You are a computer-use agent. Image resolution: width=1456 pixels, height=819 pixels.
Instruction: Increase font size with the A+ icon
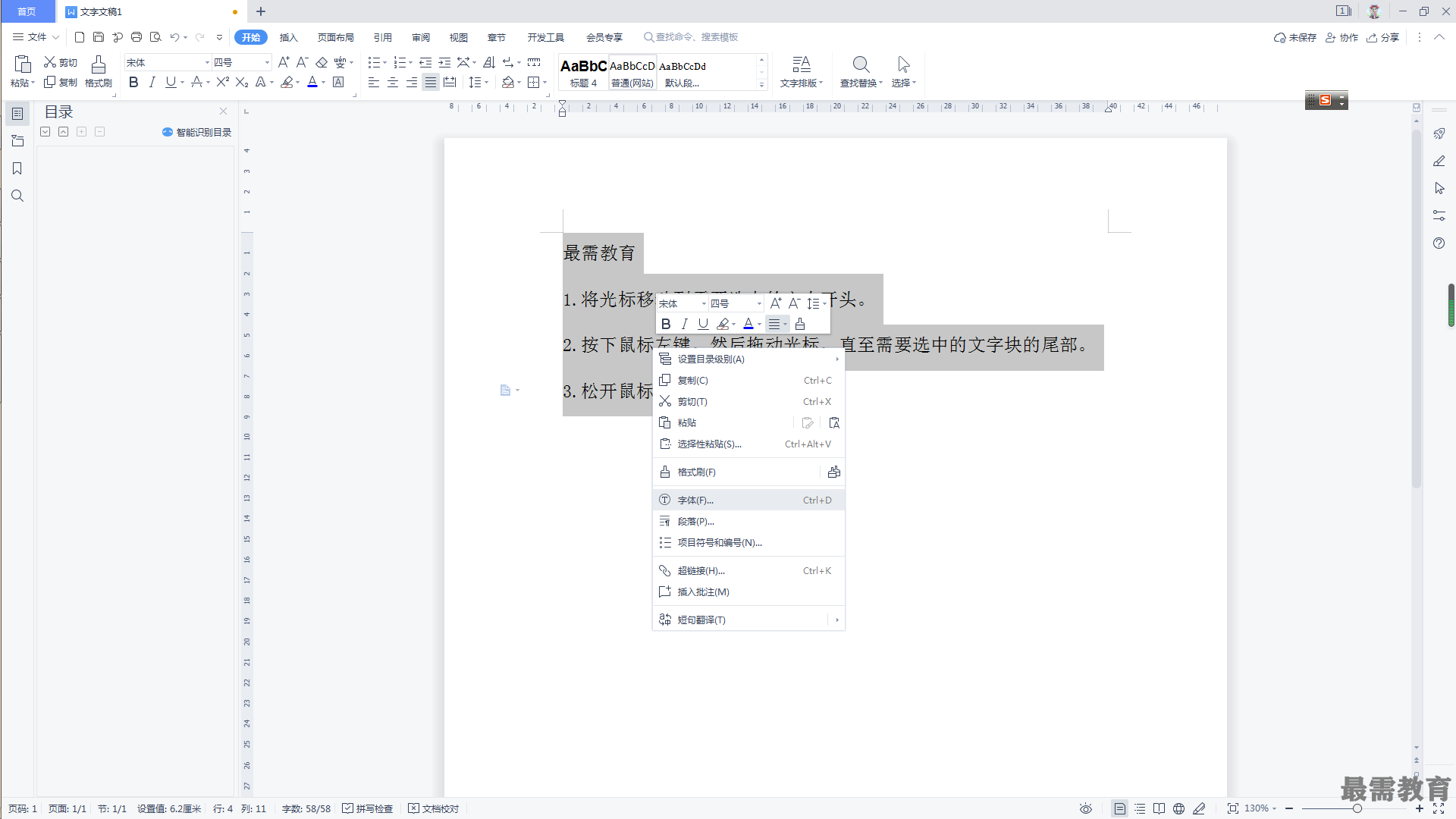click(x=284, y=62)
